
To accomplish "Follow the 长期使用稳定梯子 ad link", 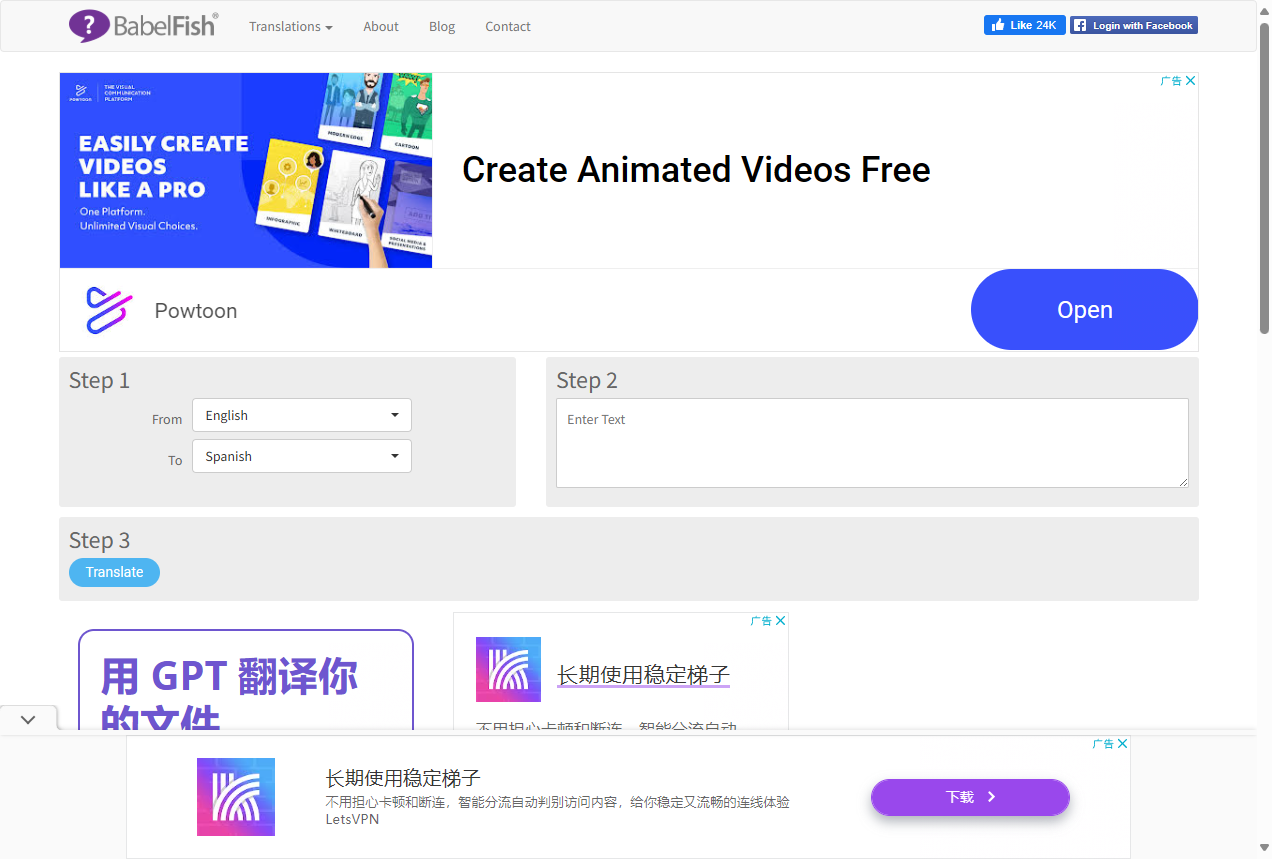I will (643, 675).
